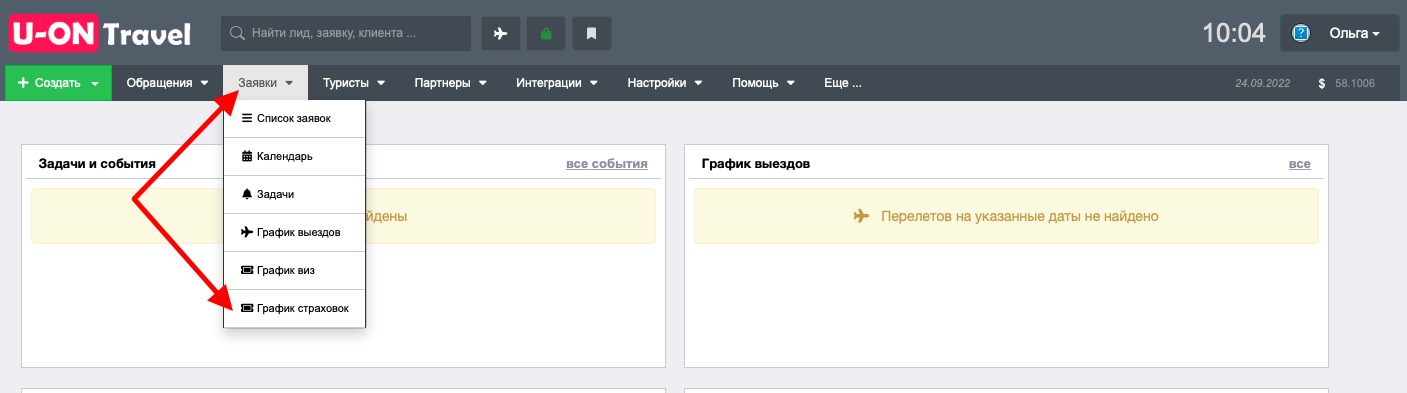Collapse the Заявки dropdown menu
This screenshot has width=1407, height=393.
click(266, 83)
